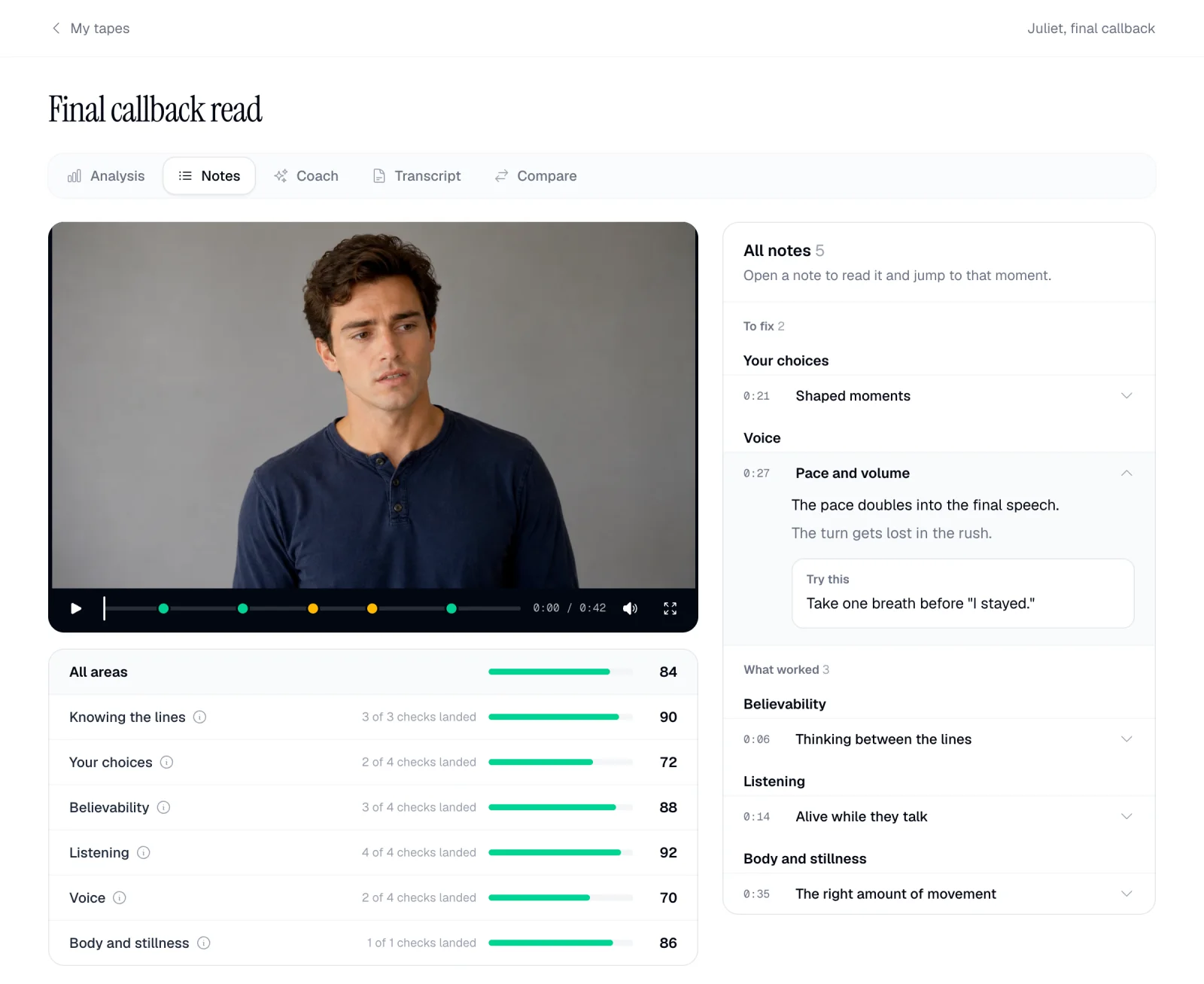This screenshot has height=984, width=1204.
Task: Click the Knowing the lines score 90
Action: [x=668, y=717]
